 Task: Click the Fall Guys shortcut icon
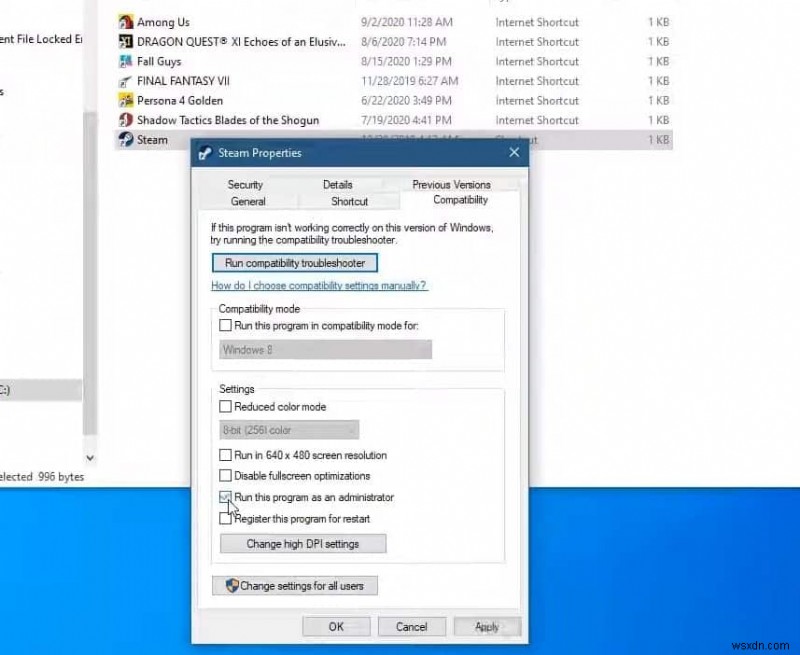click(127, 61)
